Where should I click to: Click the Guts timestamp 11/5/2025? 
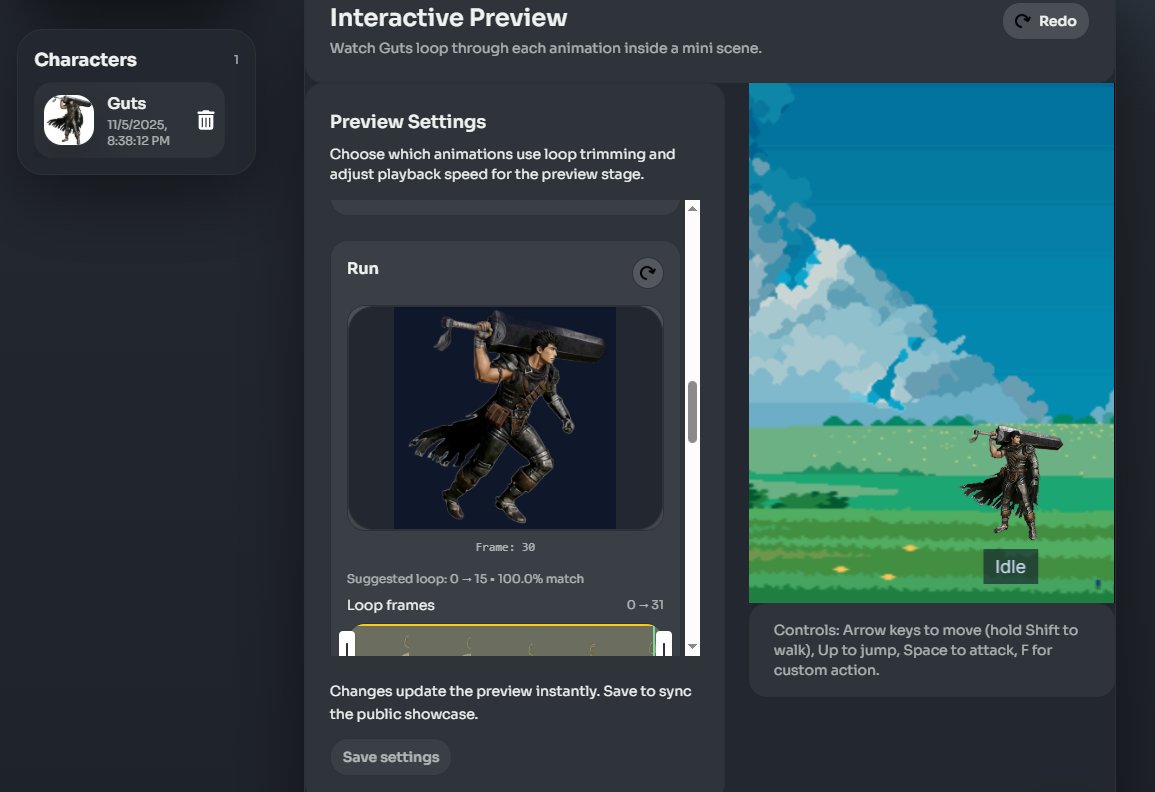point(138,133)
